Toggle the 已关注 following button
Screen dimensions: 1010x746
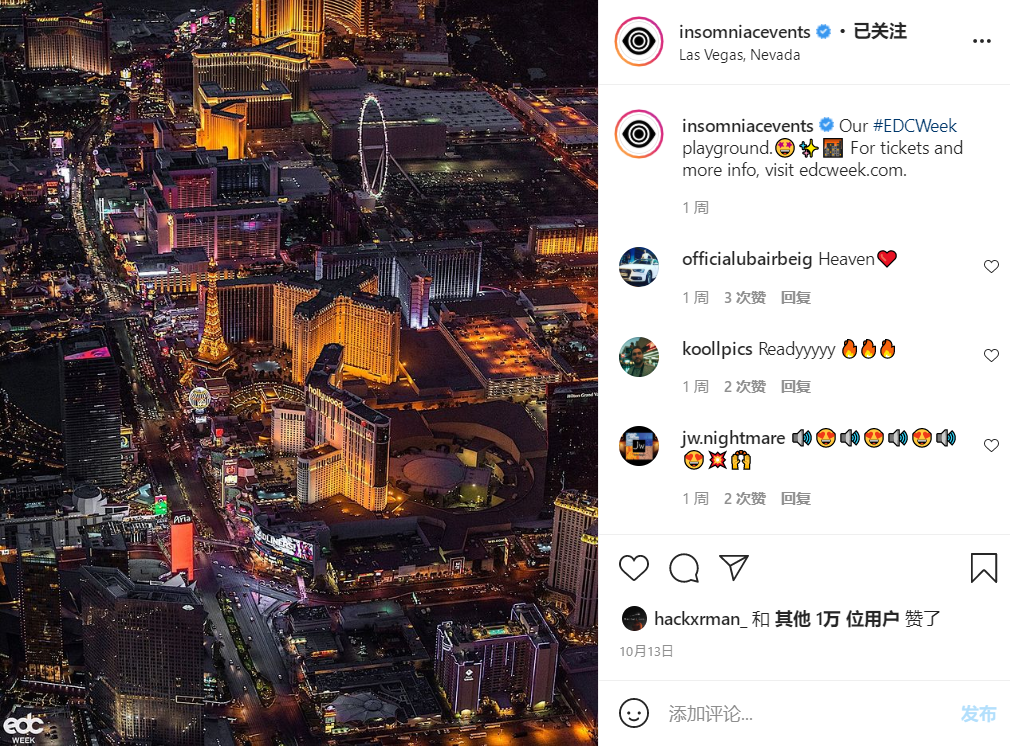(x=880, y=31)
